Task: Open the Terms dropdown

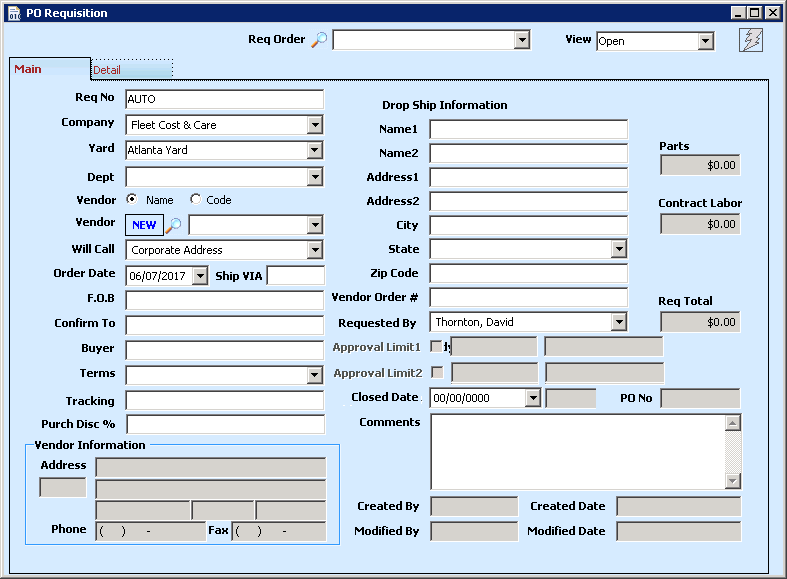Action: (315, 375)
